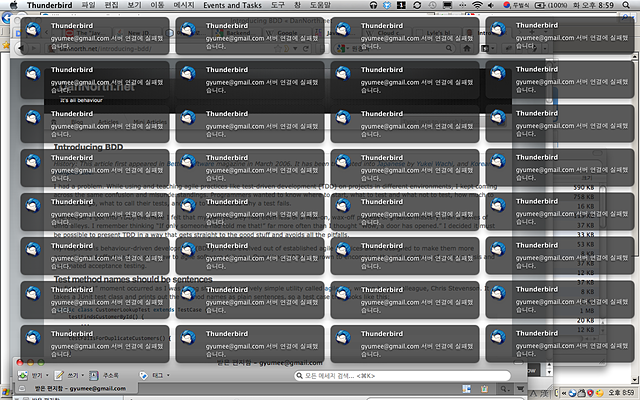Image resolution: width=640 pixels, height=400 pixels.
Task: Select the 390 KB size entry
Action: pos(583,187)
